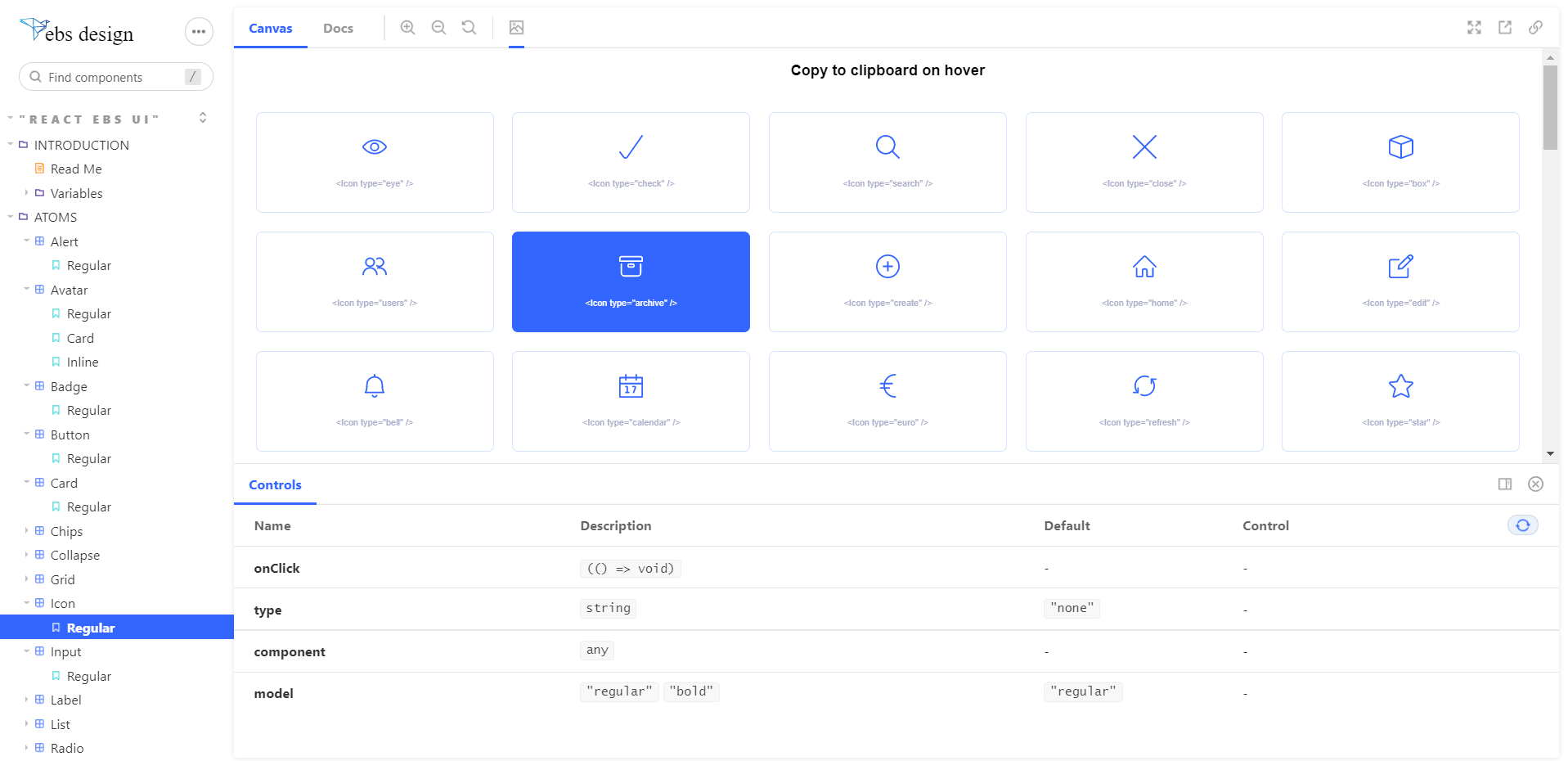Select the Icon Regular story

(x=117, y=628)
